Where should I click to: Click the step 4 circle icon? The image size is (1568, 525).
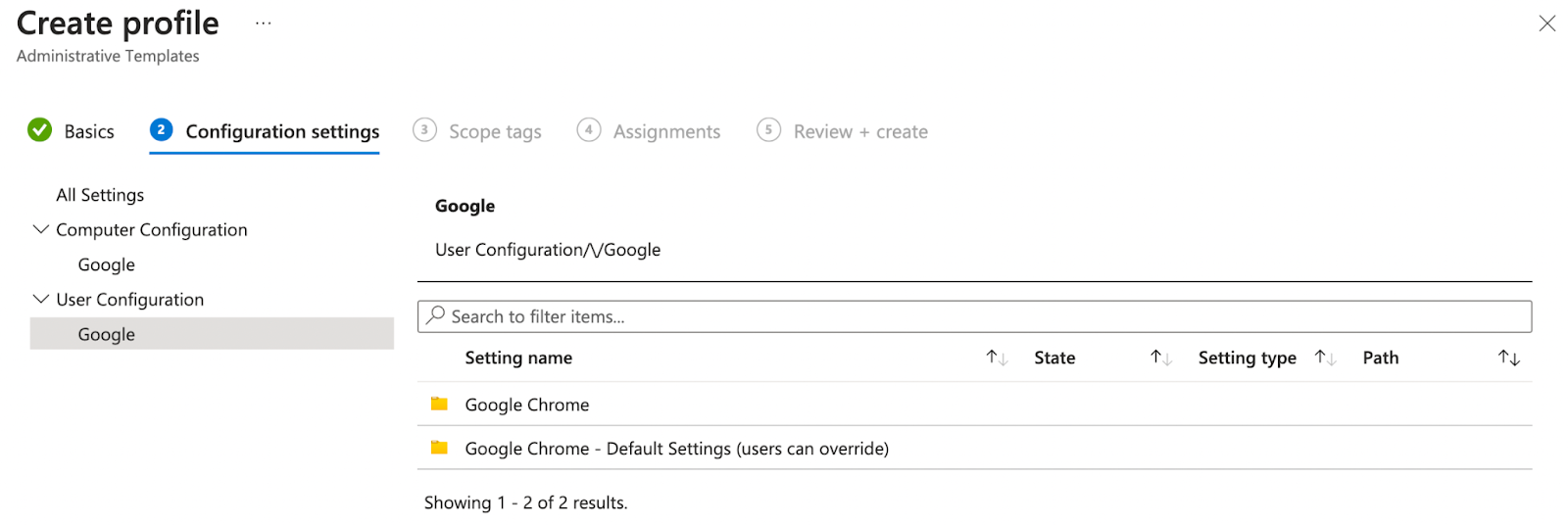[x=589, y=129]
